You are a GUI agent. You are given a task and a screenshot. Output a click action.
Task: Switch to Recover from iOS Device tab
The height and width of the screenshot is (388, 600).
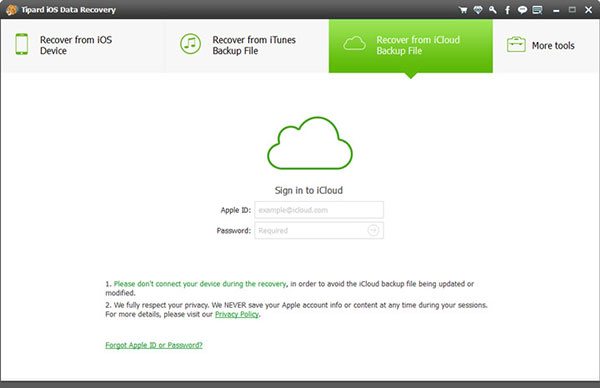coord(83,46)
